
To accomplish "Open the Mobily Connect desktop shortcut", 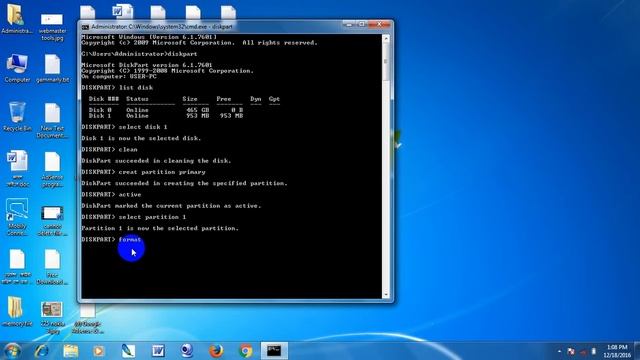I will (x=17, y=217).
